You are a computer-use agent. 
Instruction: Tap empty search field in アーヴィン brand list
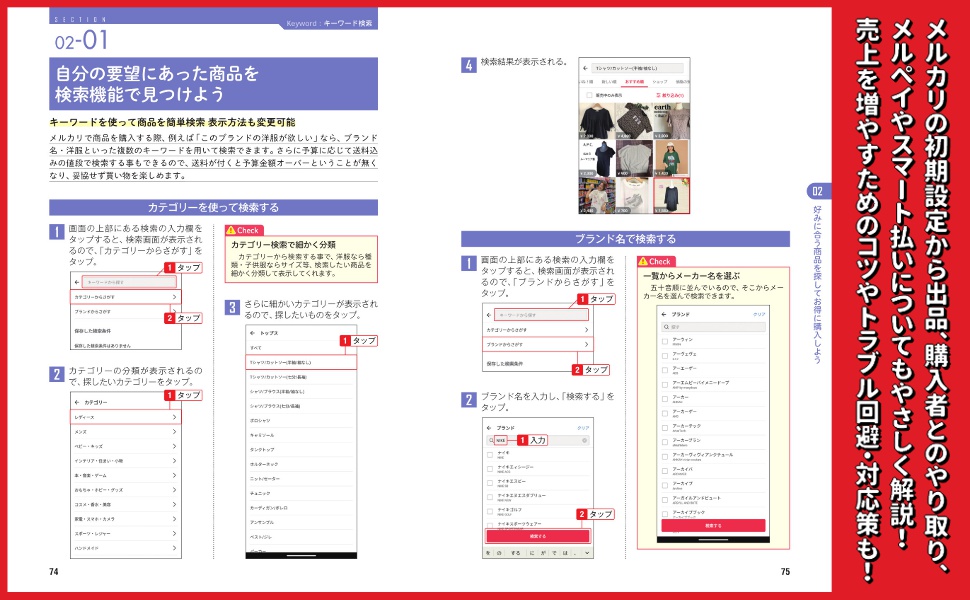click(713, 327)
